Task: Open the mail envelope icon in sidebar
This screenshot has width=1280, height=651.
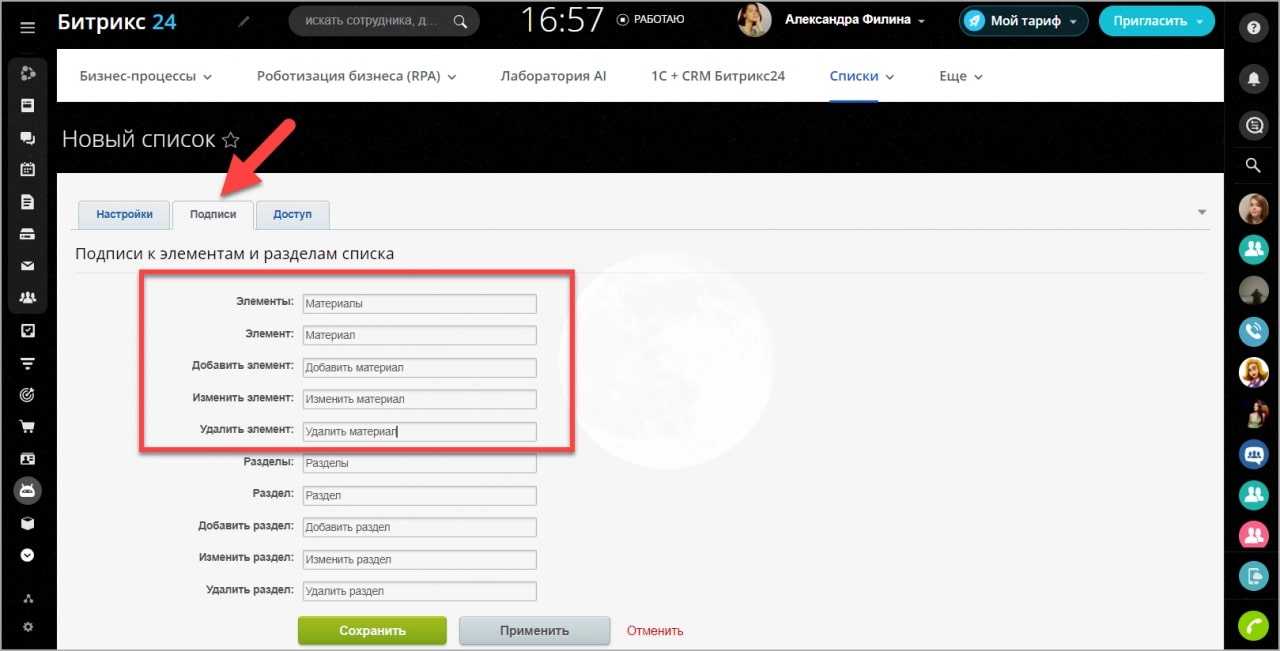Action: pyautogui.click(x=28, y=266)
